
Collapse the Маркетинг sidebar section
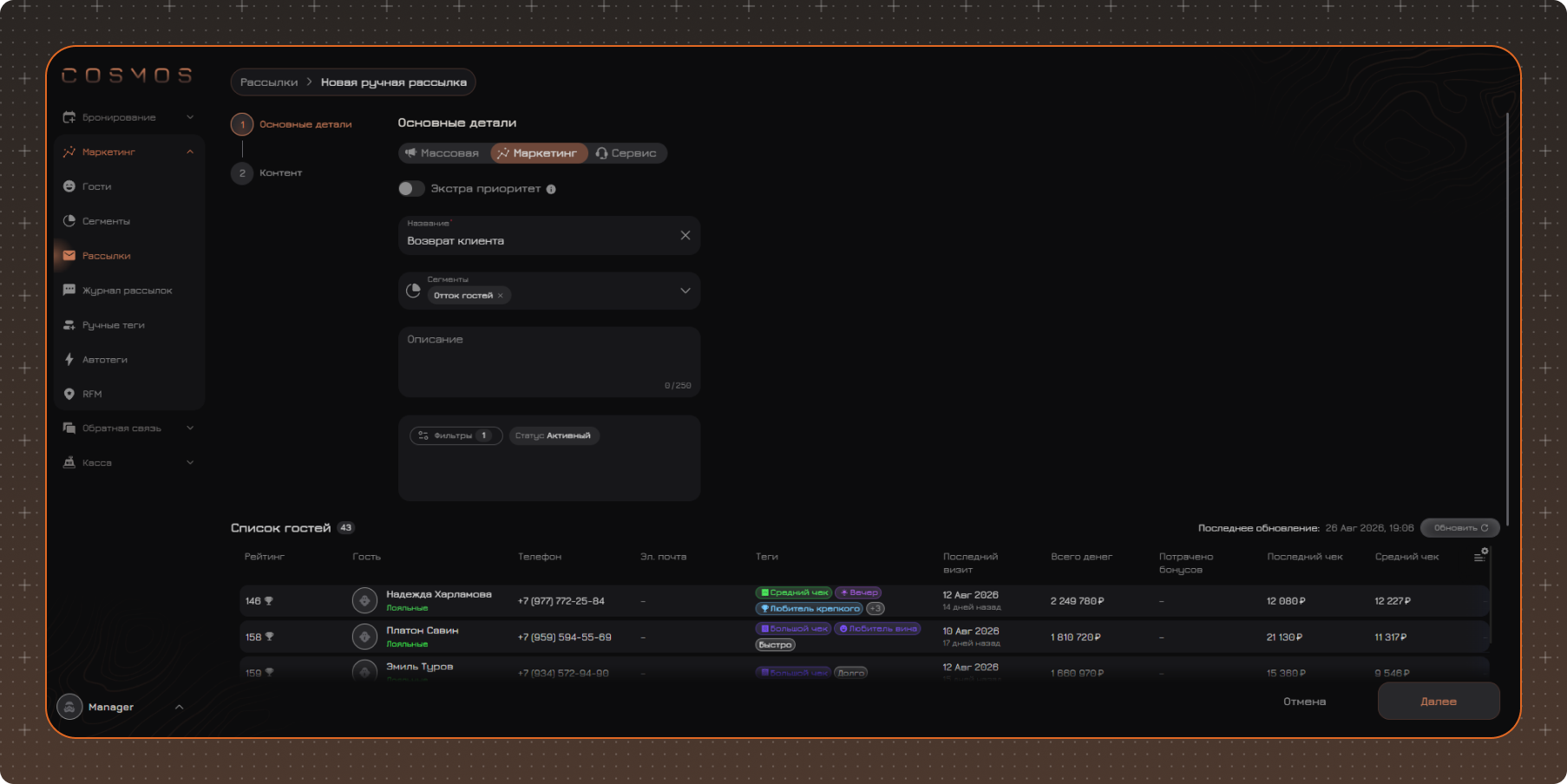pos(190,152)
